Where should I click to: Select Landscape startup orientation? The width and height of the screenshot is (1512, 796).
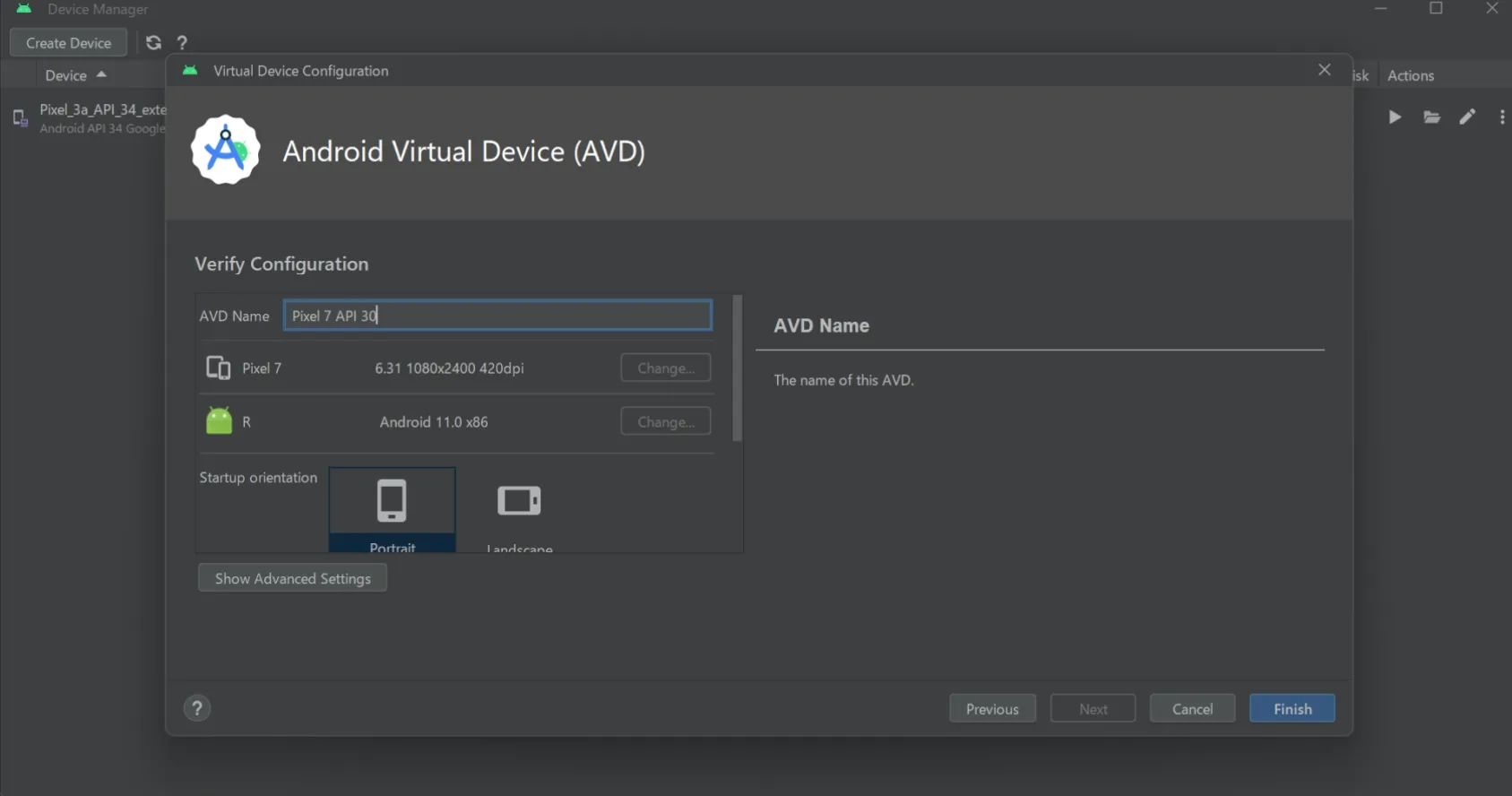pos(519,509)
